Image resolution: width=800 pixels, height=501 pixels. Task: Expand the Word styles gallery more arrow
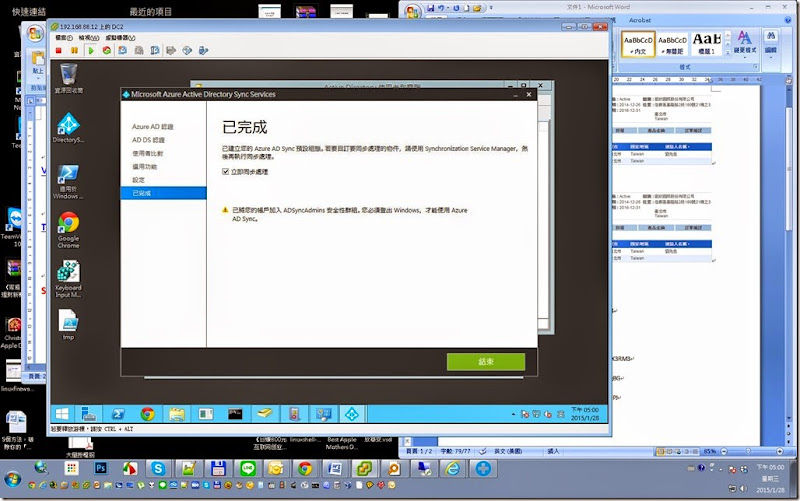(x=728, y=53)
